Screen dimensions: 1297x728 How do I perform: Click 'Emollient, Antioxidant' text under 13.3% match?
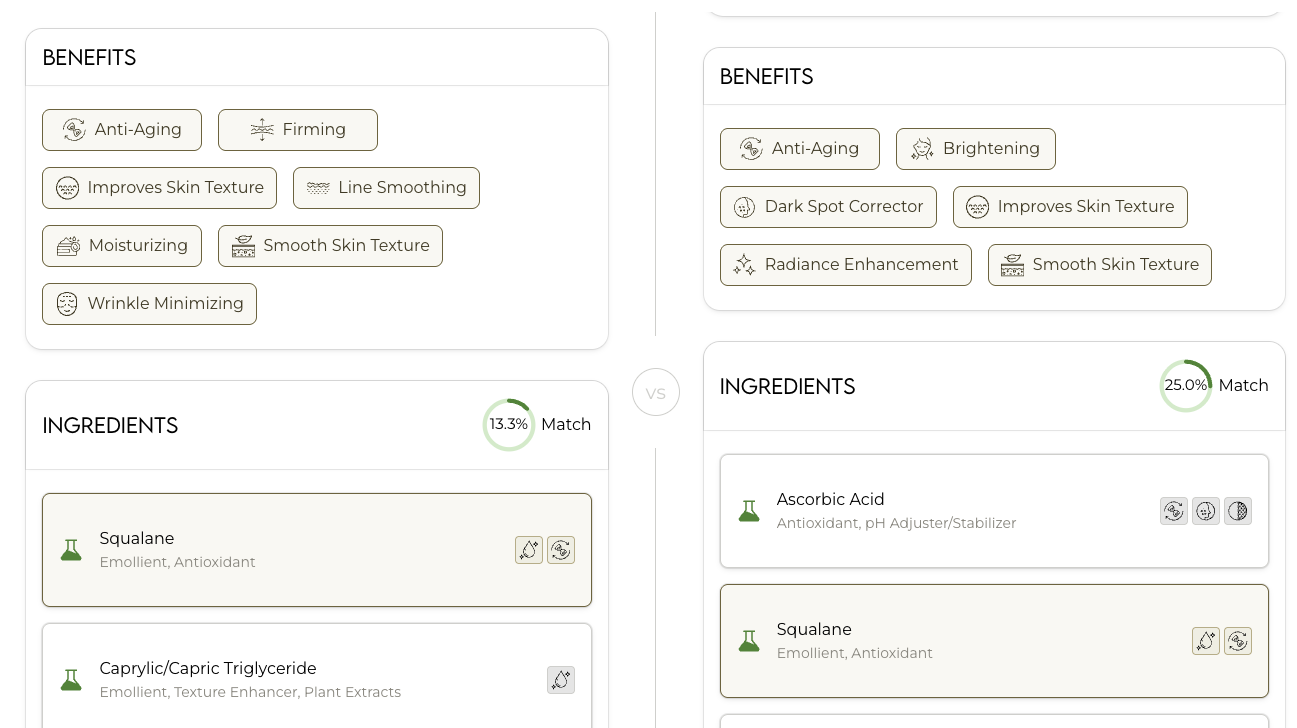177,562
